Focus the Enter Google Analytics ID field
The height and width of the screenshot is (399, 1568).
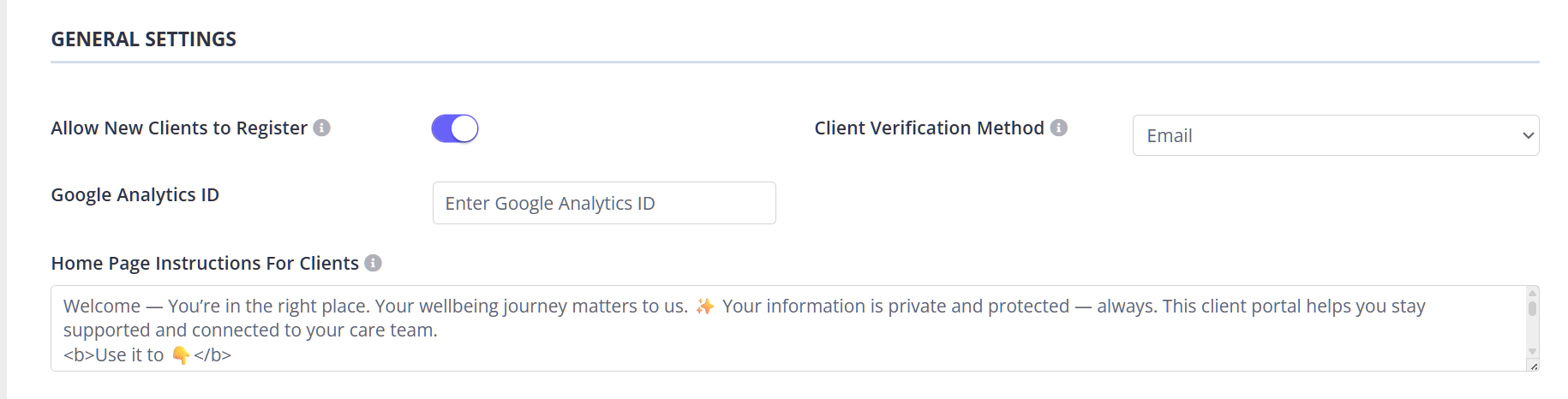click(604, 203)
